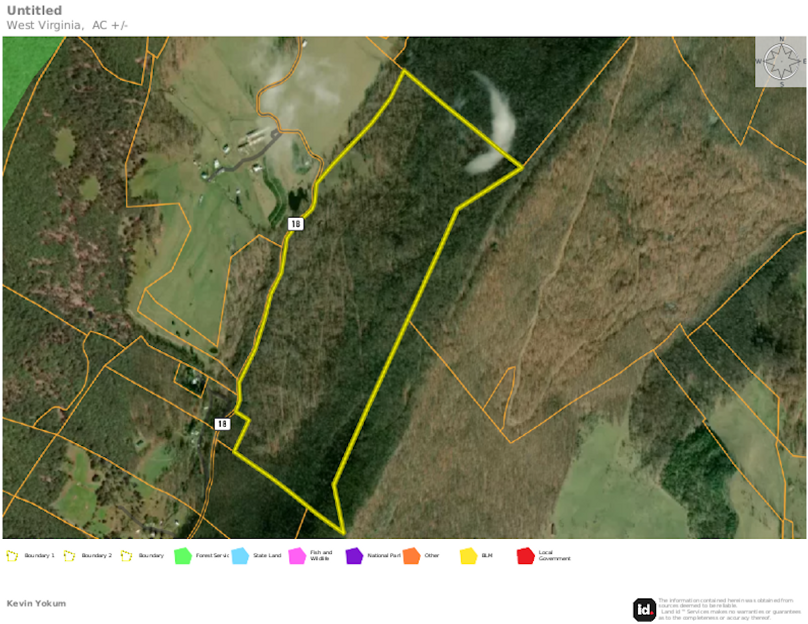
Task: Click the Highway 18 route shield on the map
Action: point(222,423)
